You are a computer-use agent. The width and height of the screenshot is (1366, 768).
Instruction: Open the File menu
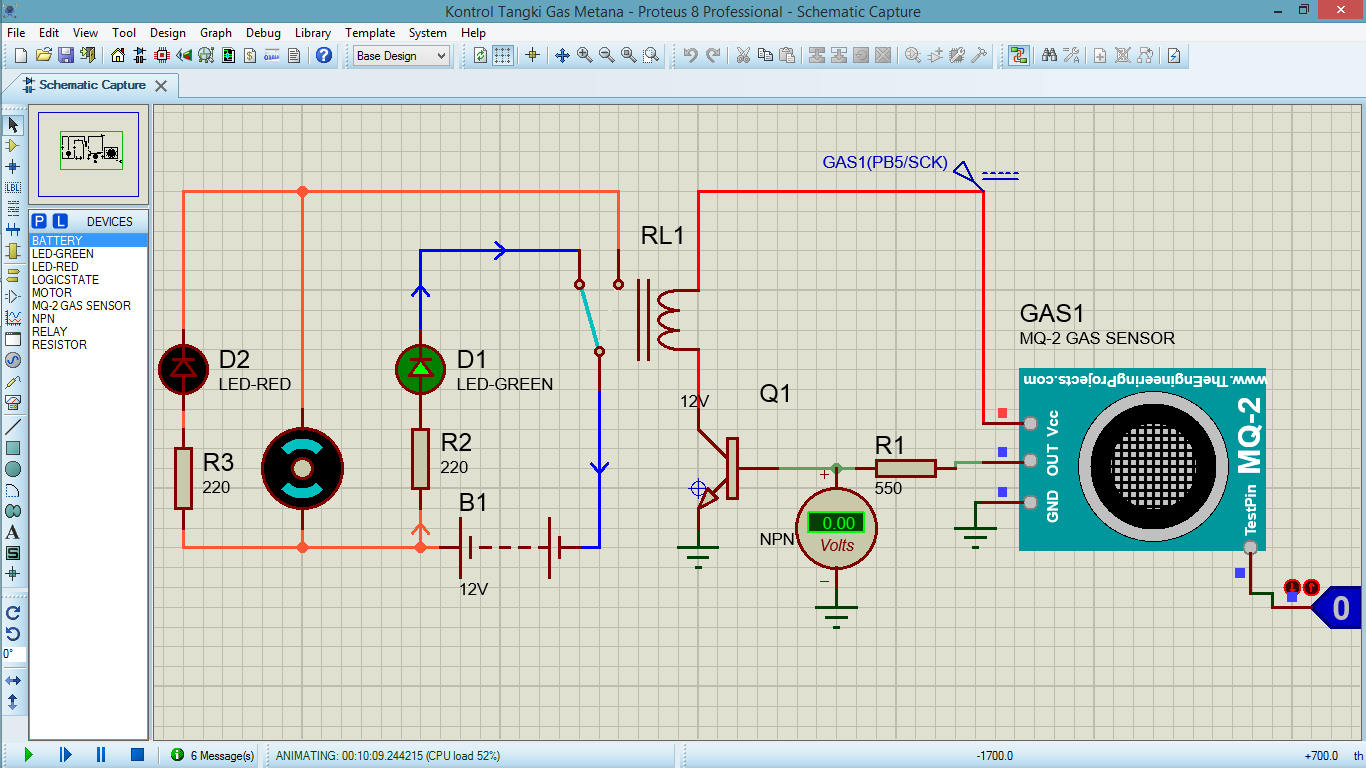[16, 32]
